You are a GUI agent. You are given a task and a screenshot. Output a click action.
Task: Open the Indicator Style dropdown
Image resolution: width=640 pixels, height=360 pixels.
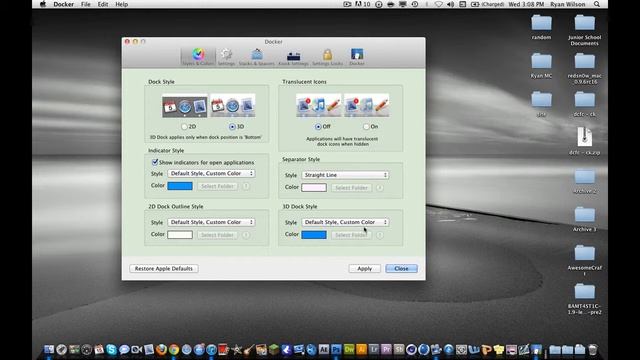211,173
